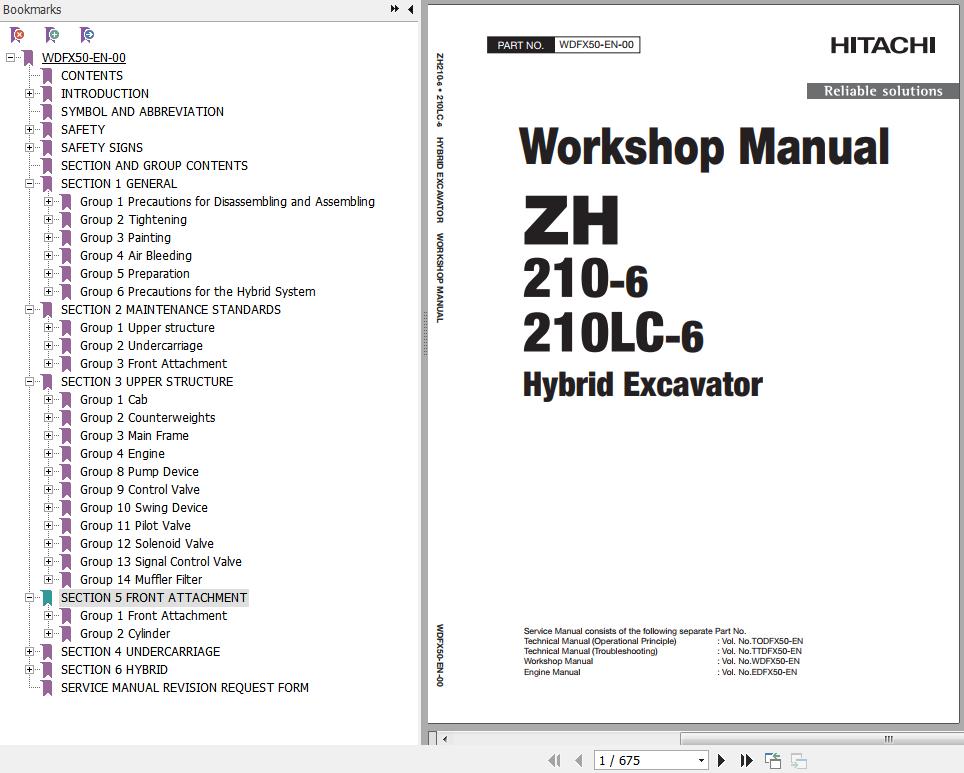Open the CONTENTS bookmark
This screenshot has width=964, height=773.
pyautogui.click(x=92, y=76)
